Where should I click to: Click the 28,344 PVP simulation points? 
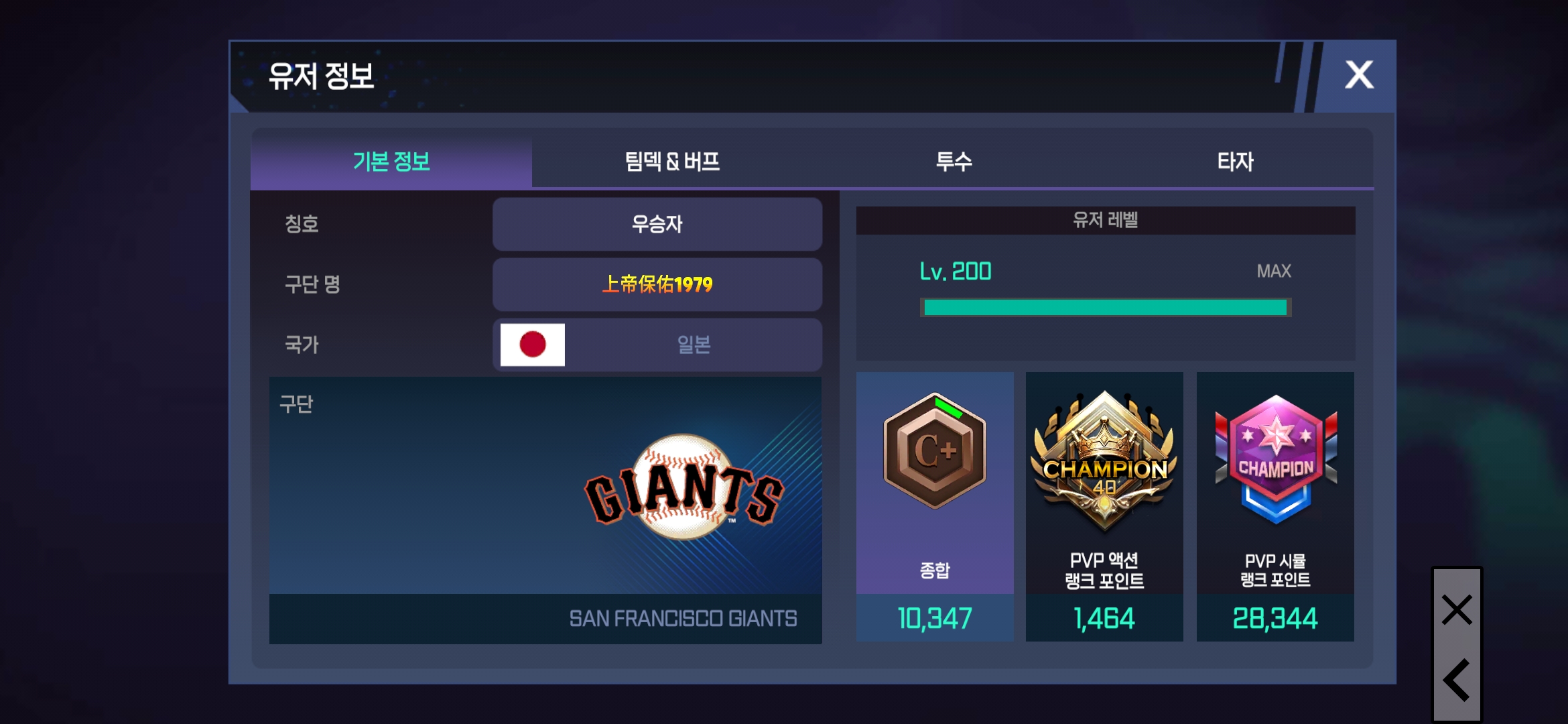point(1275,618)
